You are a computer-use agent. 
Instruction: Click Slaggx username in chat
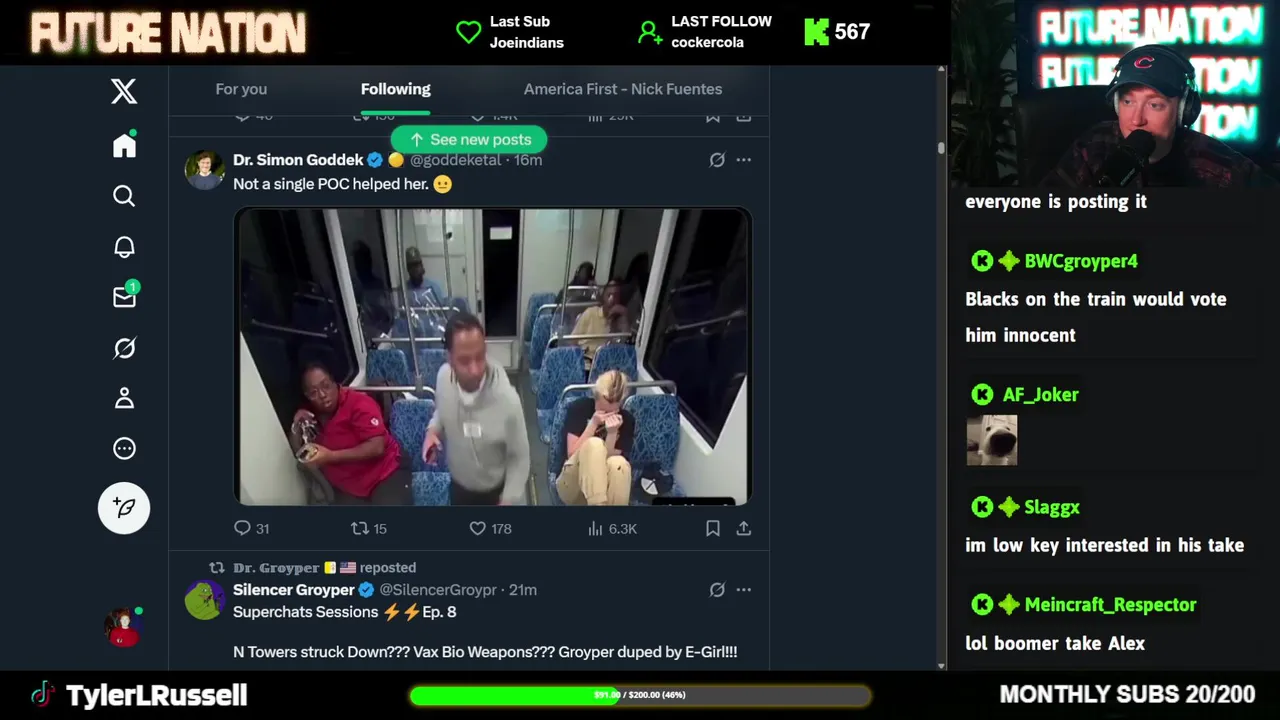tap(1052, 507)
